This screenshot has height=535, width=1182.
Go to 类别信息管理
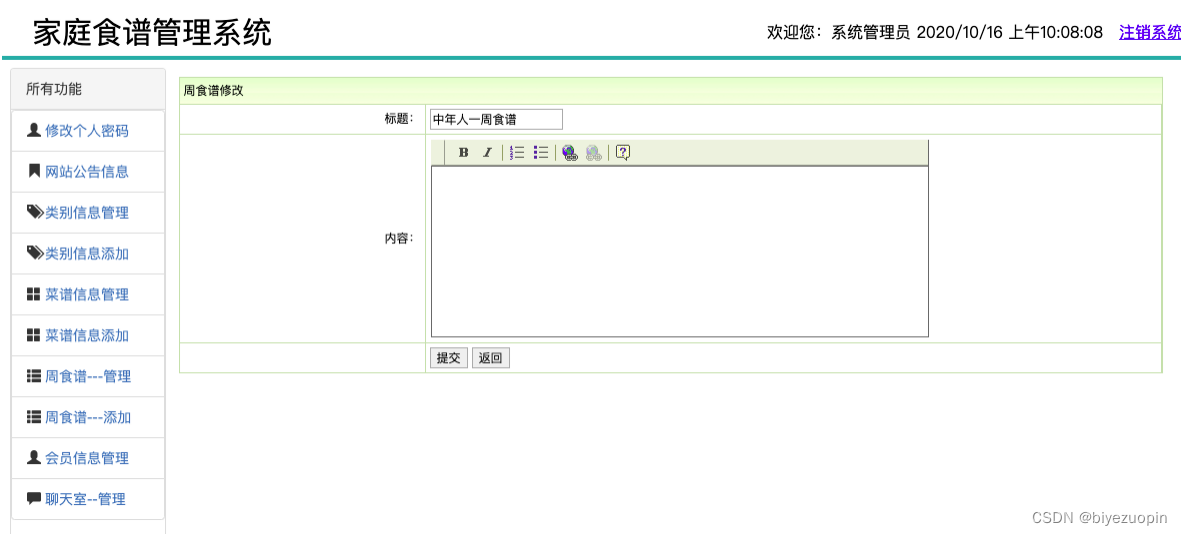click(x=88, y=212)
